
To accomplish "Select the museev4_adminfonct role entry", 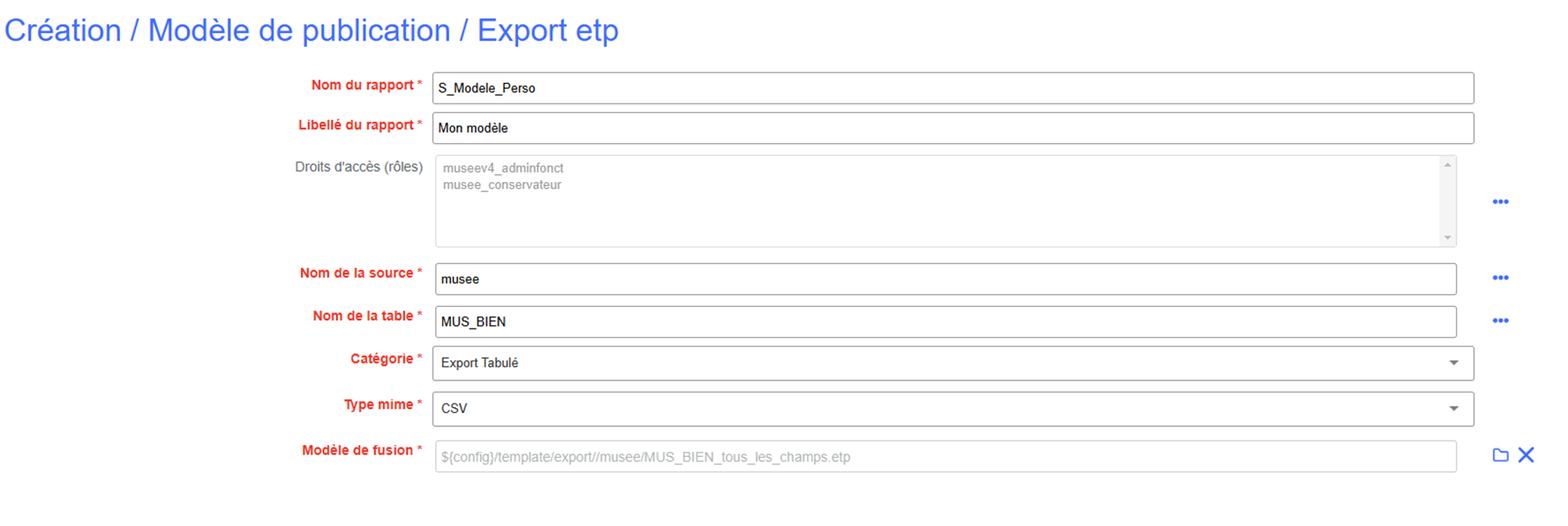I will (x=503, y=168).
